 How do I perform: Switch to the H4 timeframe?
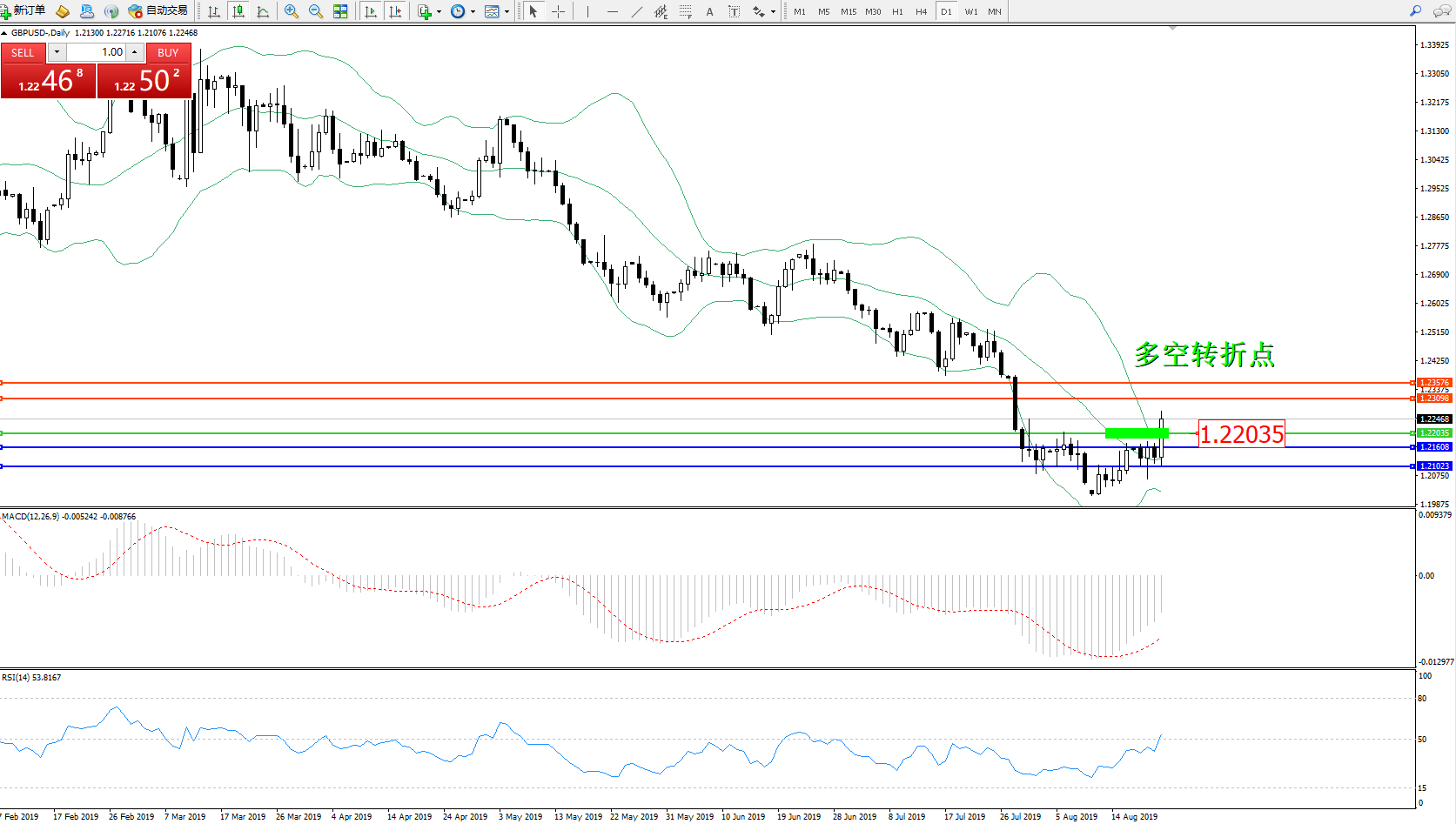pos(921,11)
